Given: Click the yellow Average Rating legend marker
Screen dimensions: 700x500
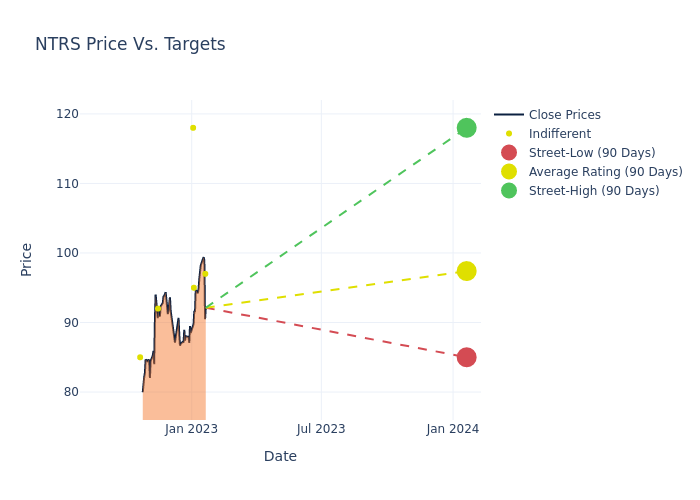Looking at the screenshot, I should point(509,172).
